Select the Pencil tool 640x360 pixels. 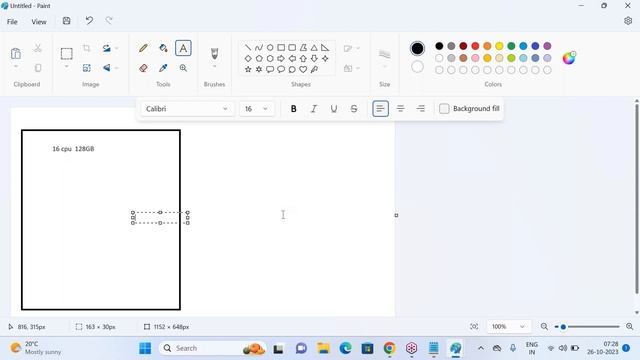pyautogui.click(x=143, y=48)
